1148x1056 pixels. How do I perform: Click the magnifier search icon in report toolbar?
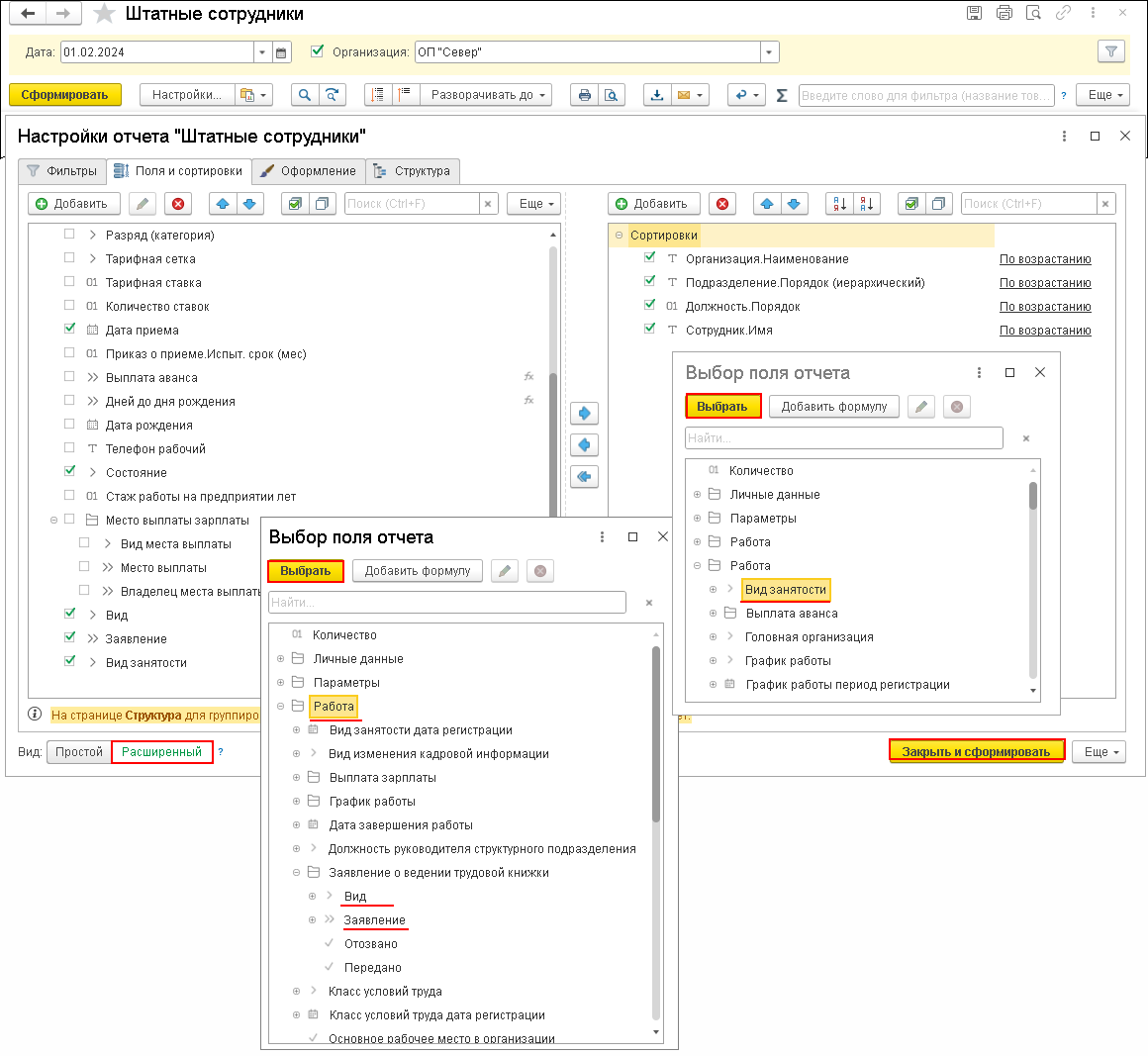point(305,95)
